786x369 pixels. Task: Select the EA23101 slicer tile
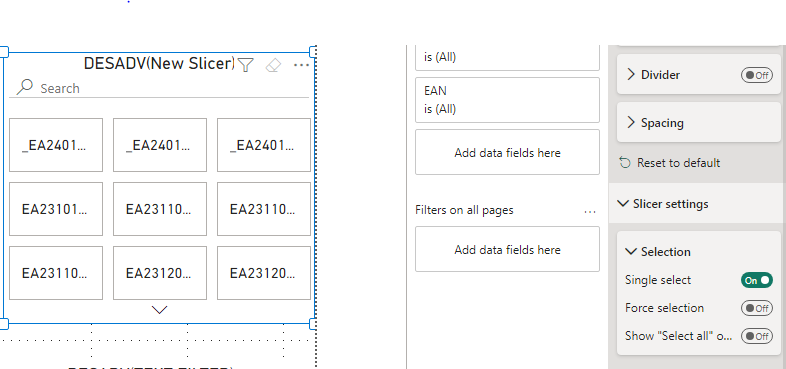click(x=56, y=209)
